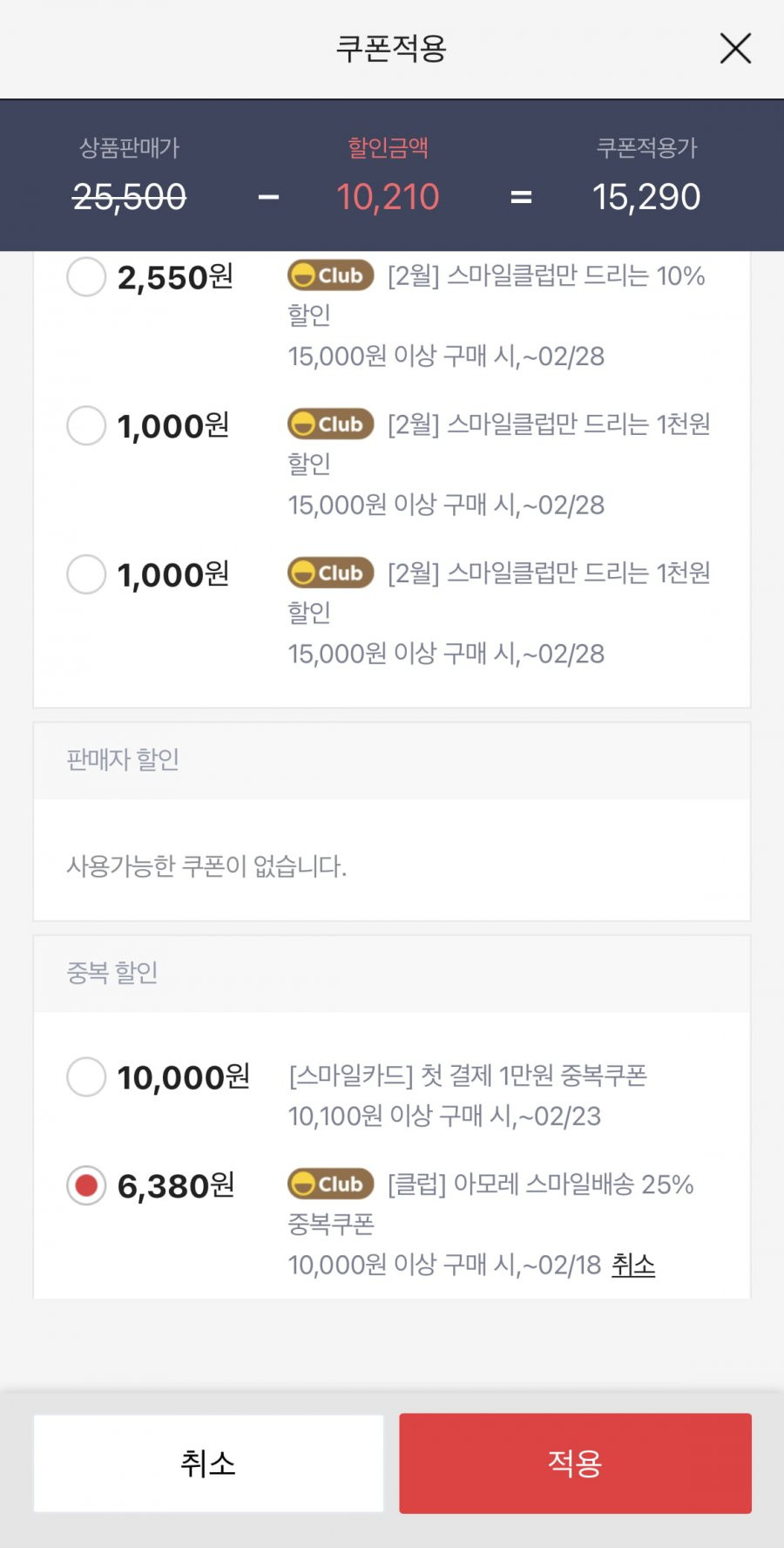Click the 2,550원 coupon amount label
Viewport: 784px width, 1548px height.
(175, 277)
